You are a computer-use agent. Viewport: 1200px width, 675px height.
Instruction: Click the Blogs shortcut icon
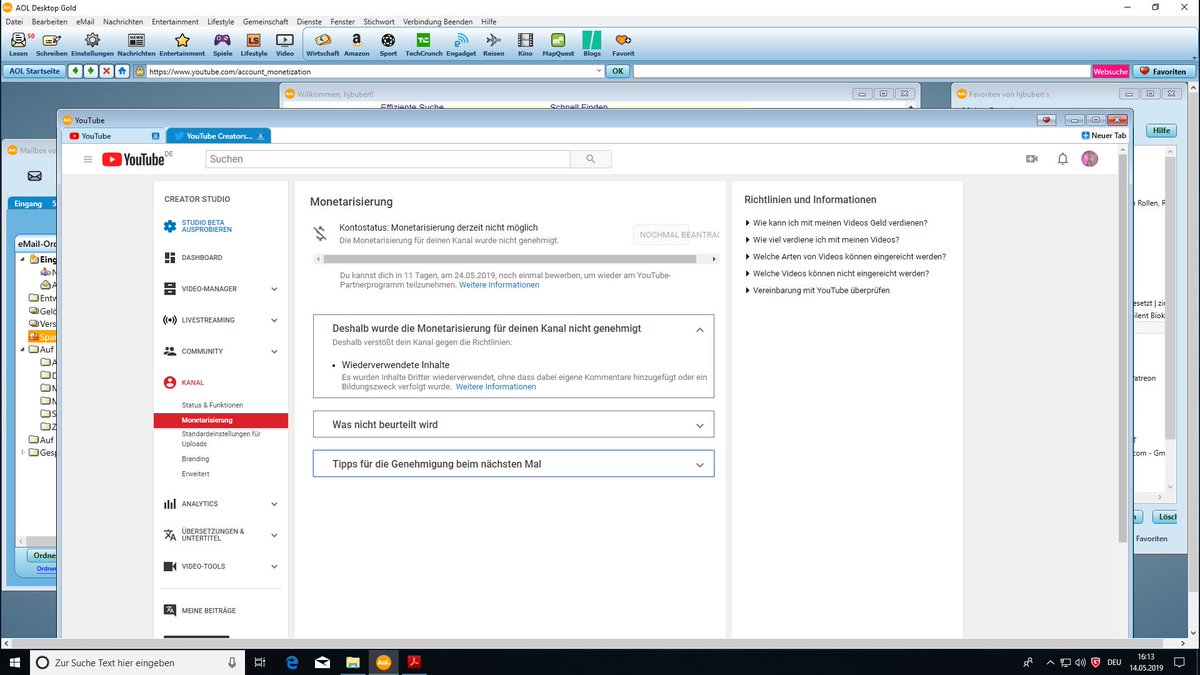[591, 43]
